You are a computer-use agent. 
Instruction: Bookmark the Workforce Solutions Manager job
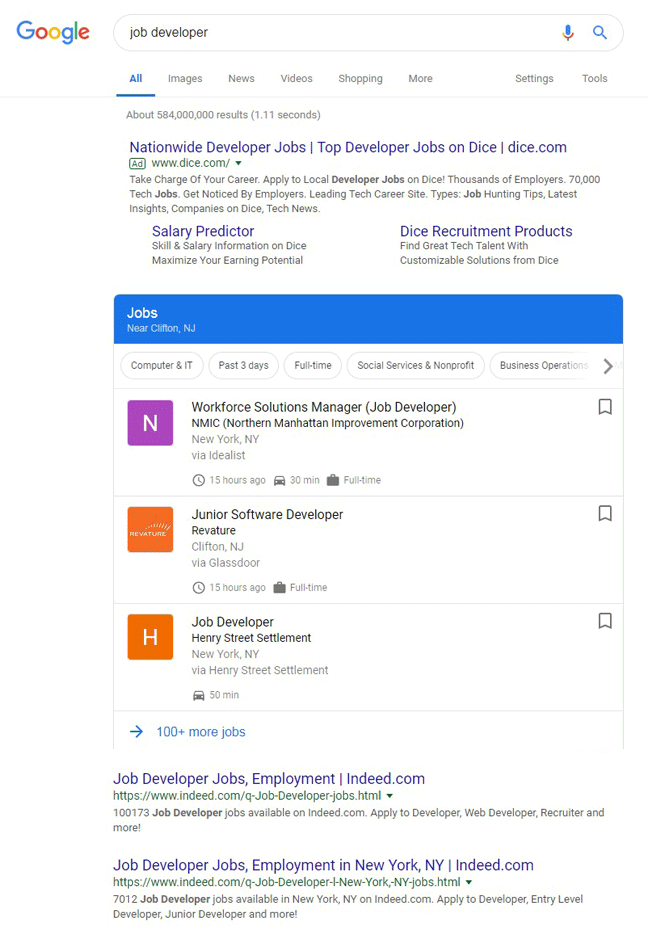coord(605,407)
